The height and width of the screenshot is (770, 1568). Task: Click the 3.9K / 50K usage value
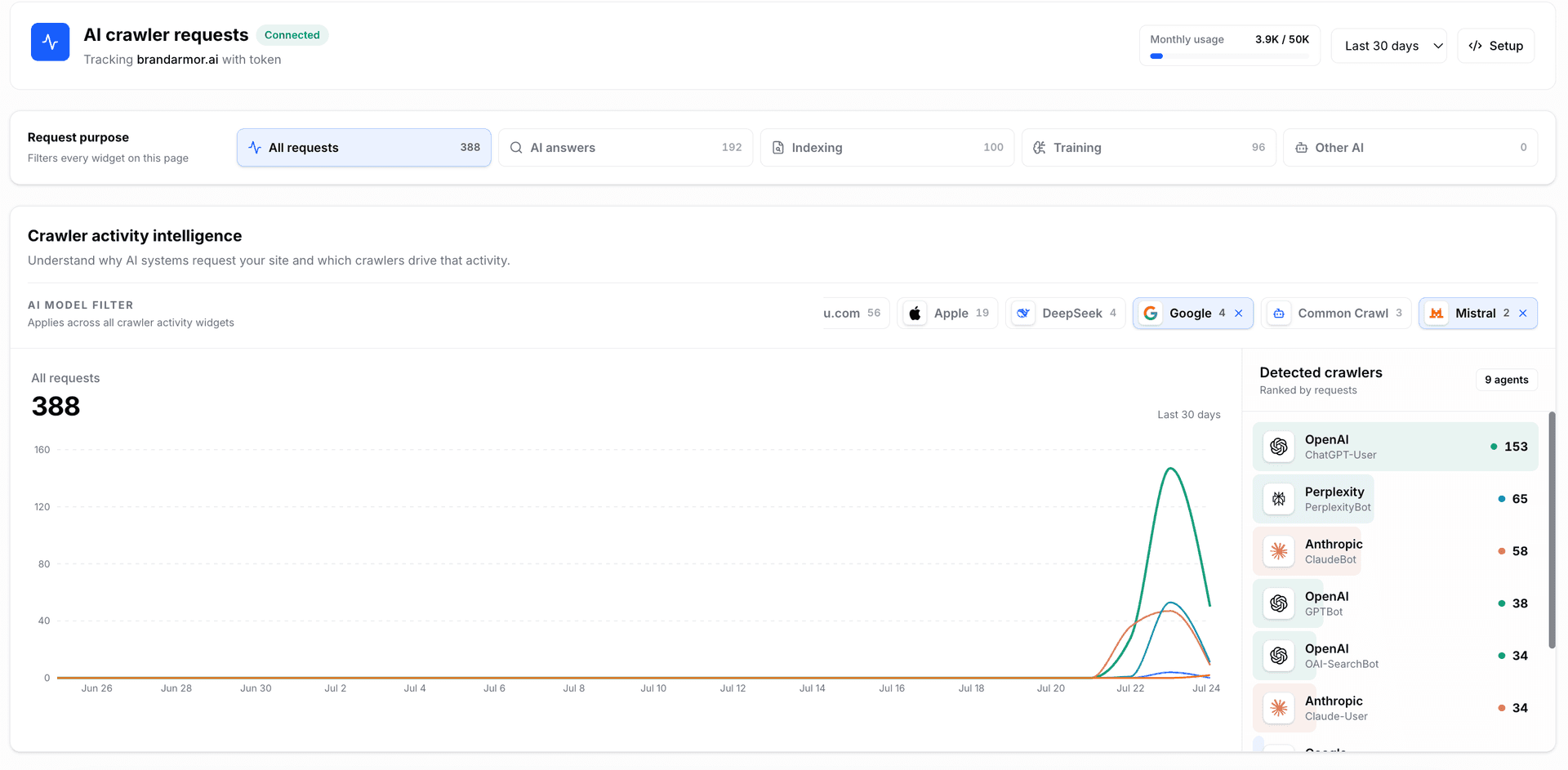(x=1282, y=39)
